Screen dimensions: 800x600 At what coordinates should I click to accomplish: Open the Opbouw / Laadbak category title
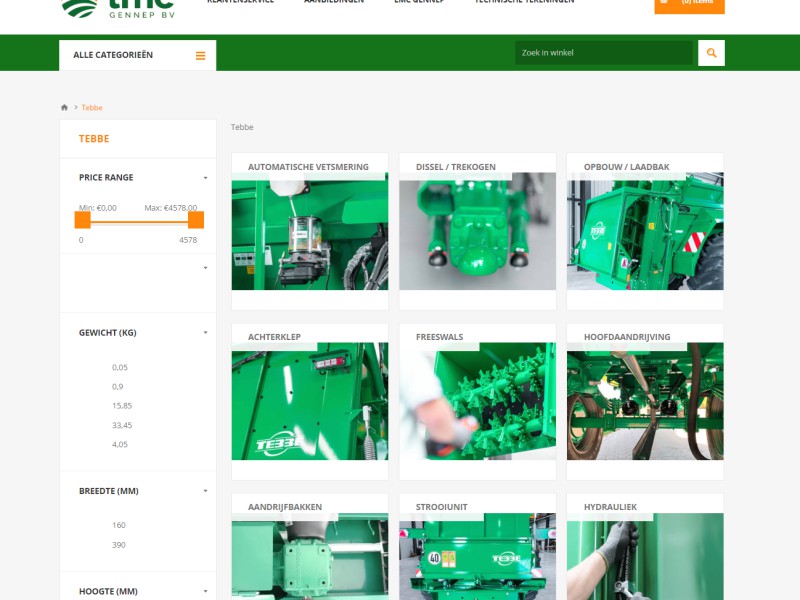pyautogui.click(x=627, y=167)
